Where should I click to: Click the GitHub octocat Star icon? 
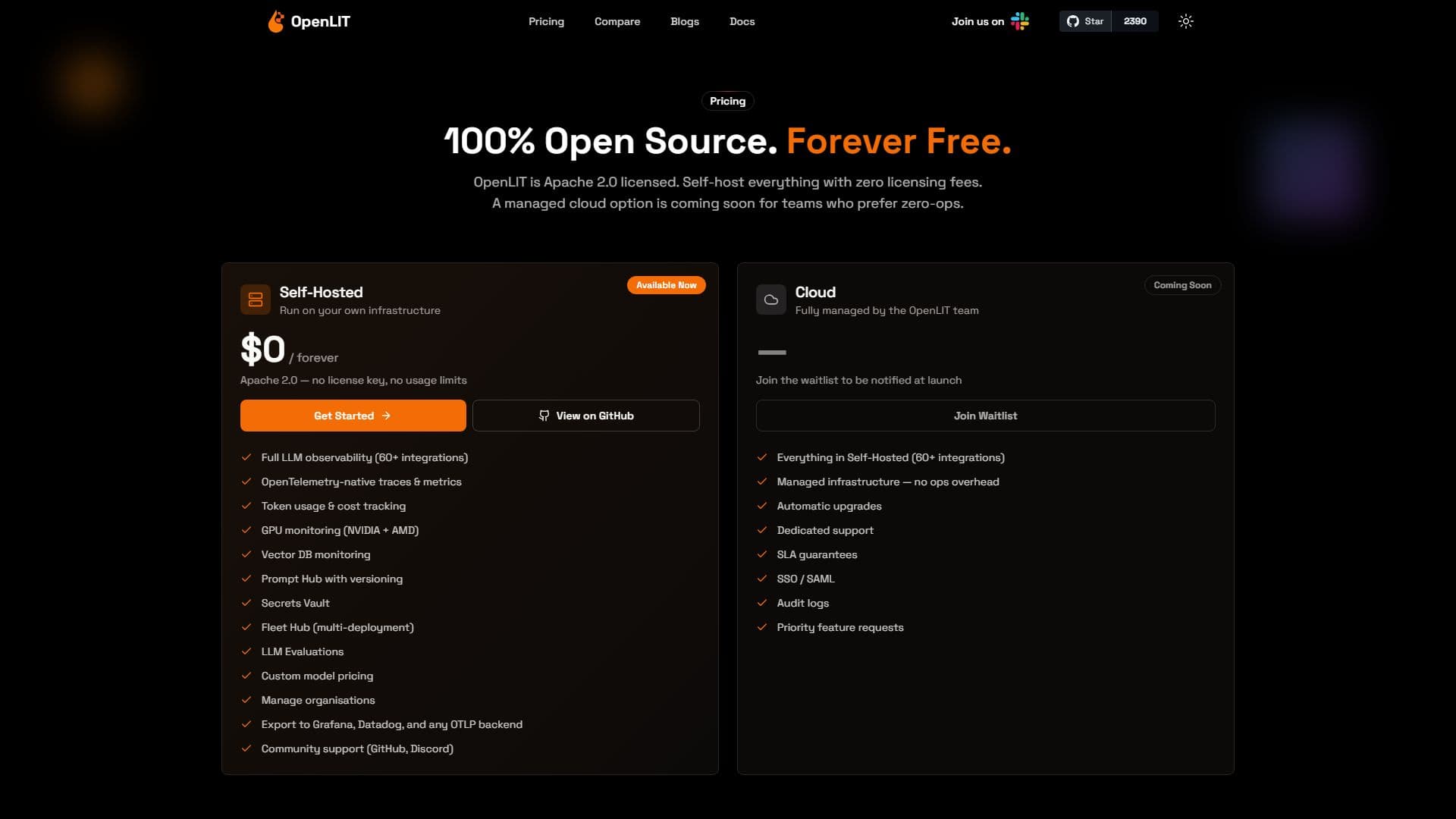click(1072, 21)
